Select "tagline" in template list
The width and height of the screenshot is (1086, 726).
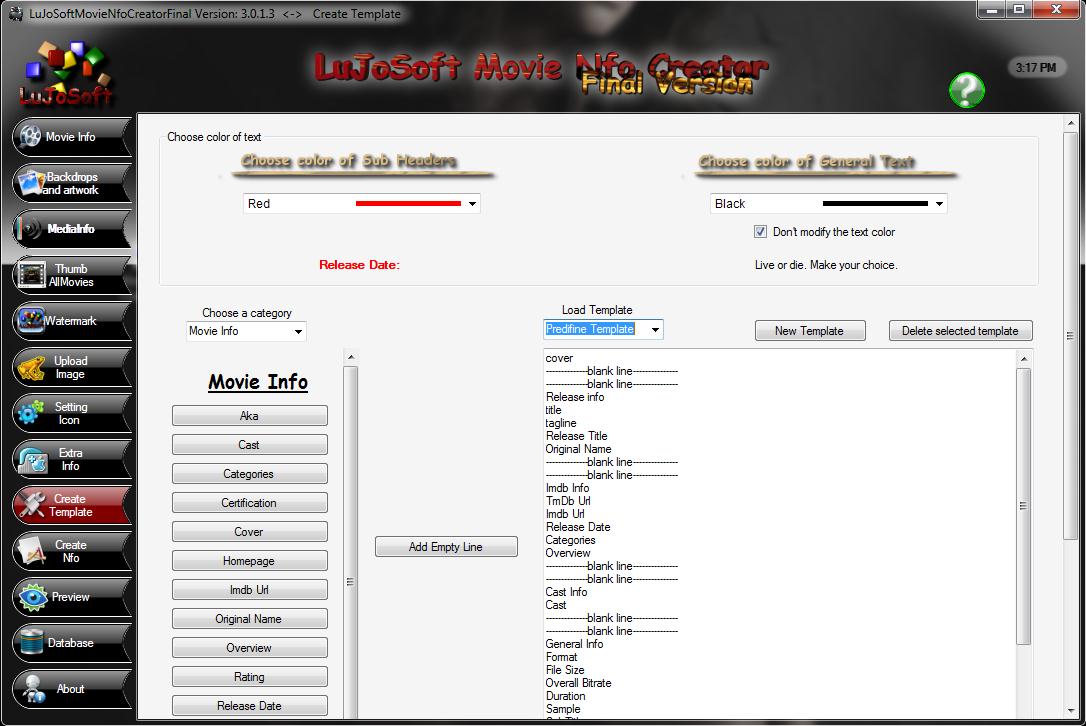click(x=560, y=423)
